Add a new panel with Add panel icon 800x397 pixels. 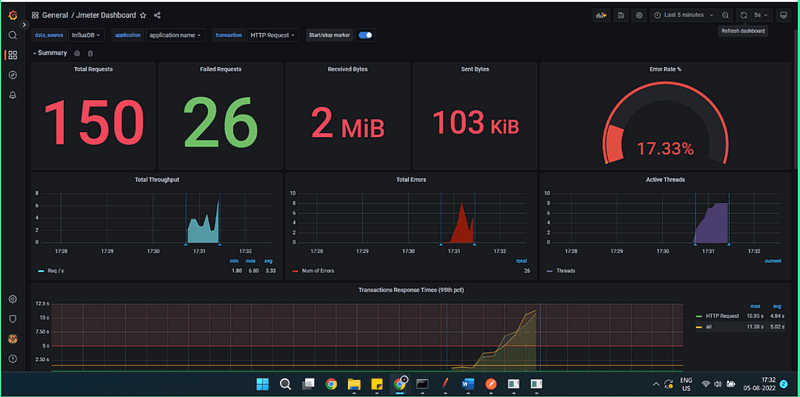tap(602, 15)
